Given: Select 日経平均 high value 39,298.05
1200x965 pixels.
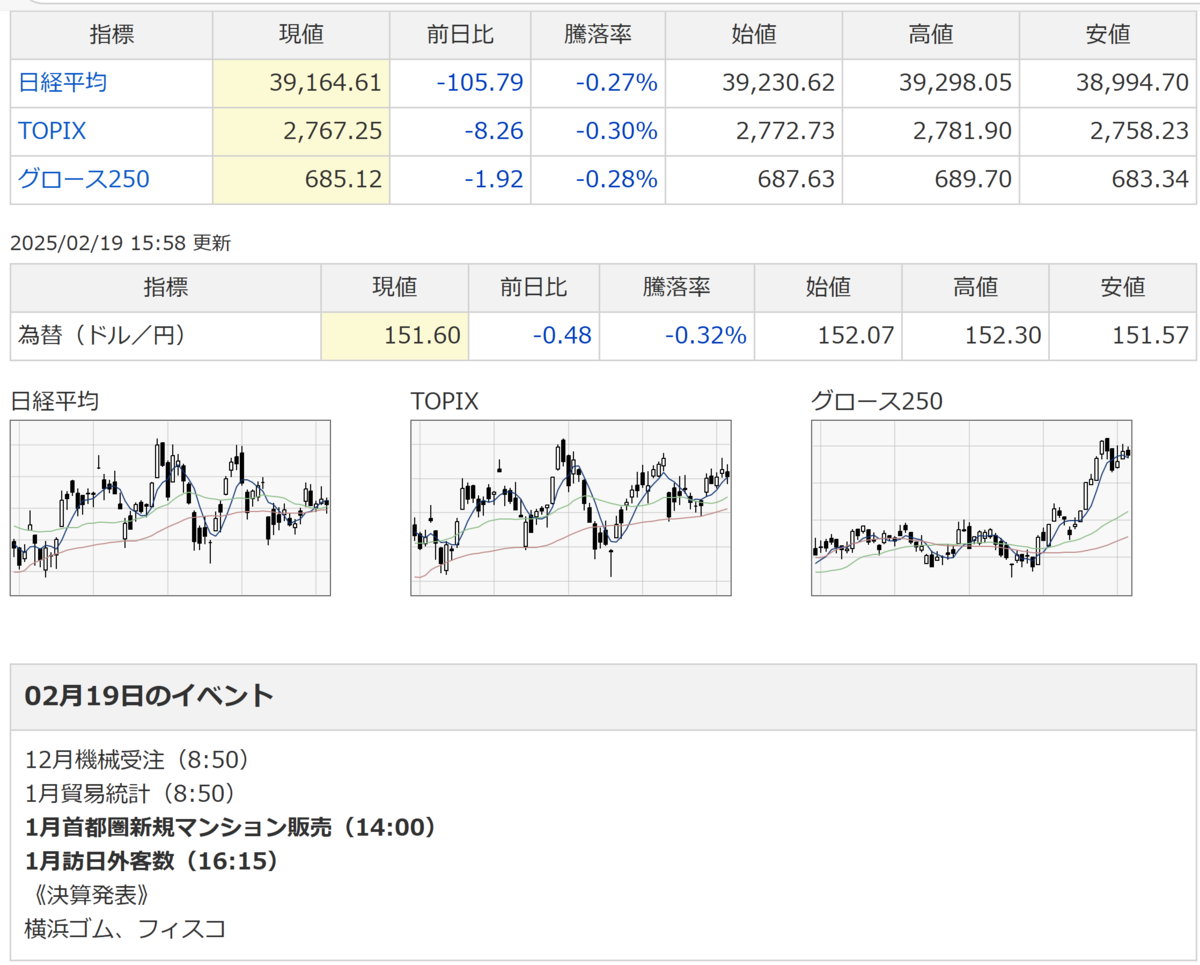Looking at the screenshot, I should 955,83.
